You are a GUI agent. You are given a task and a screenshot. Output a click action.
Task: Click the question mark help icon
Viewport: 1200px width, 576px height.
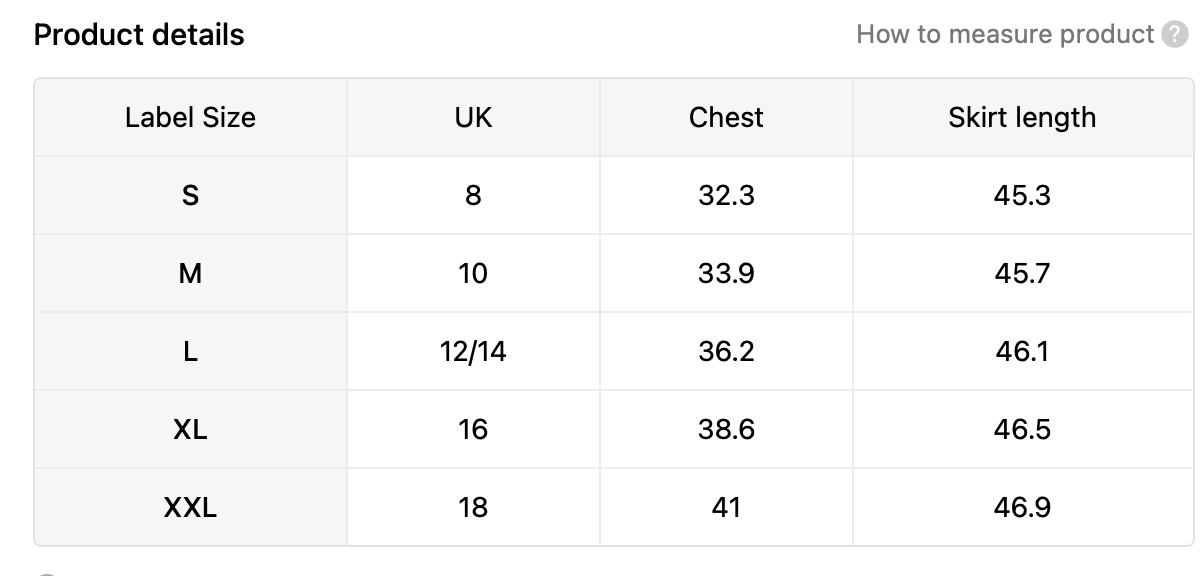pyautogui.click(x=1175, y=35)
